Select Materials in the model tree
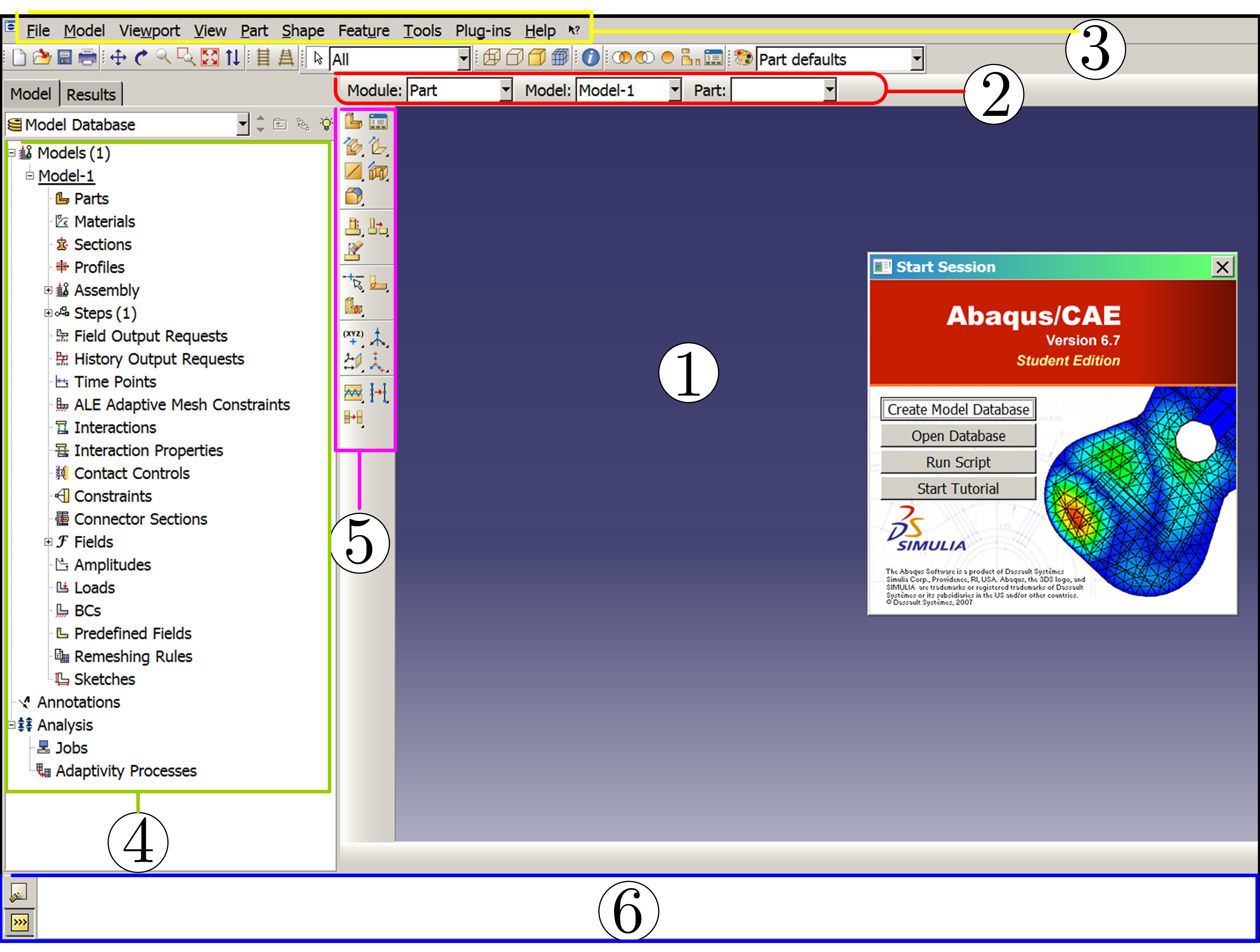The height and width of the screenshot is (952, 1260). 104,222
